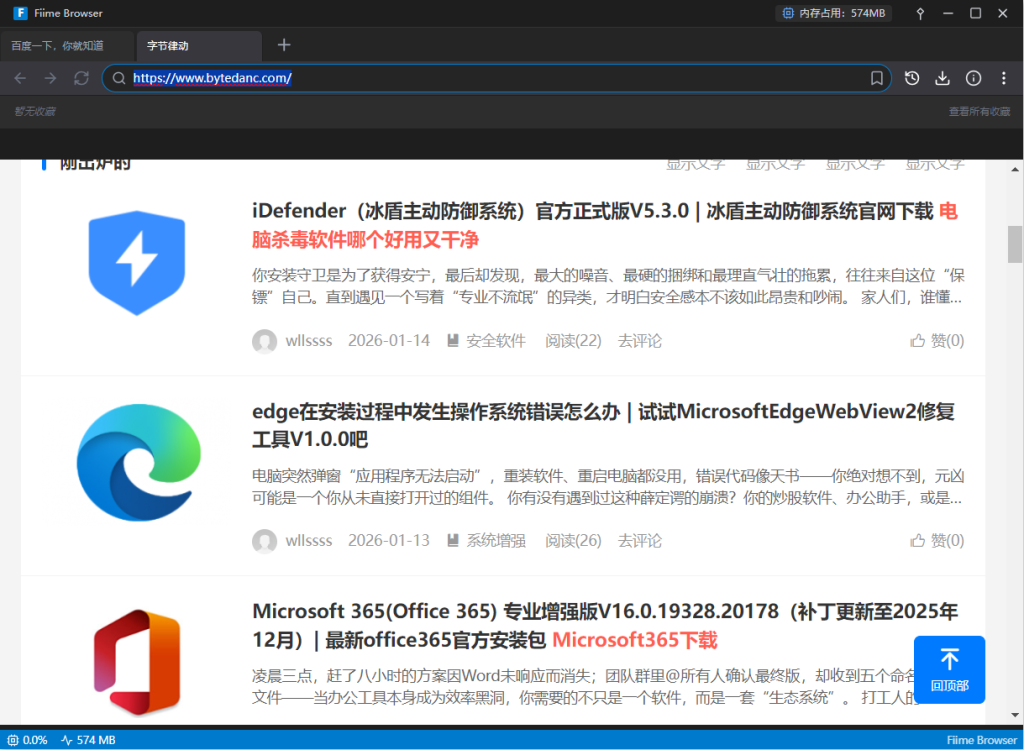Open browsing history via the clock icon
Screen dimensions: 1024x750
coord(912,78)
